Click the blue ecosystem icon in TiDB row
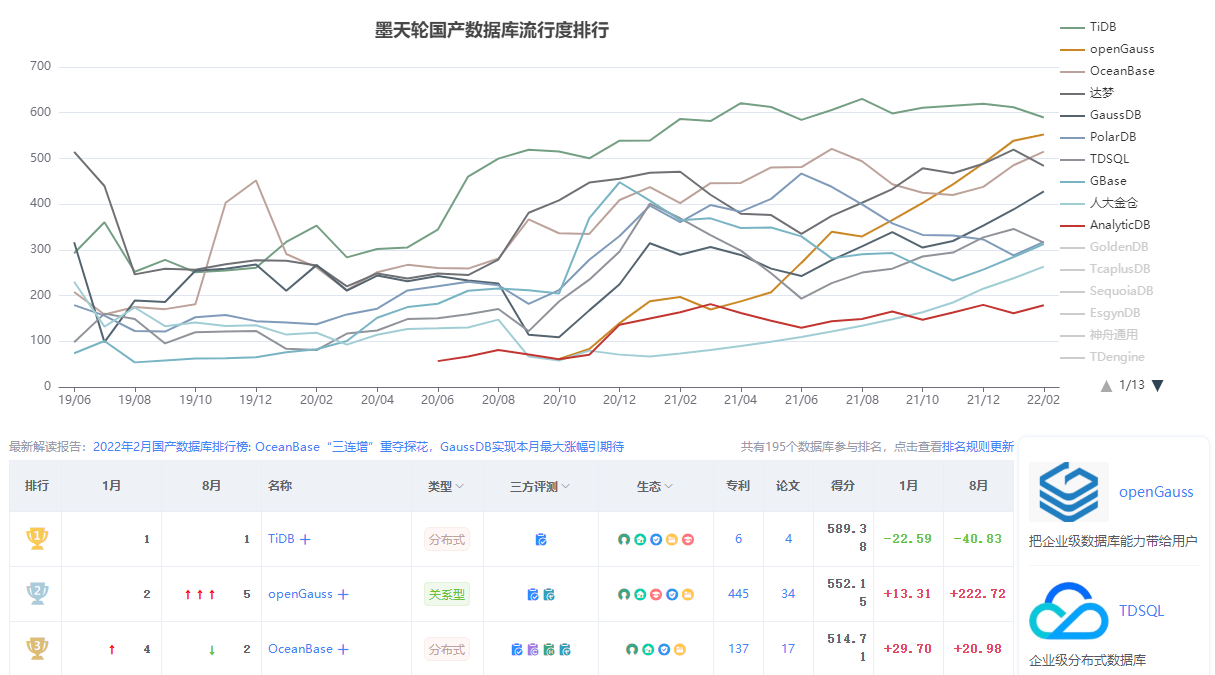This screenshot has height=675, width=1215. [656, 539]
